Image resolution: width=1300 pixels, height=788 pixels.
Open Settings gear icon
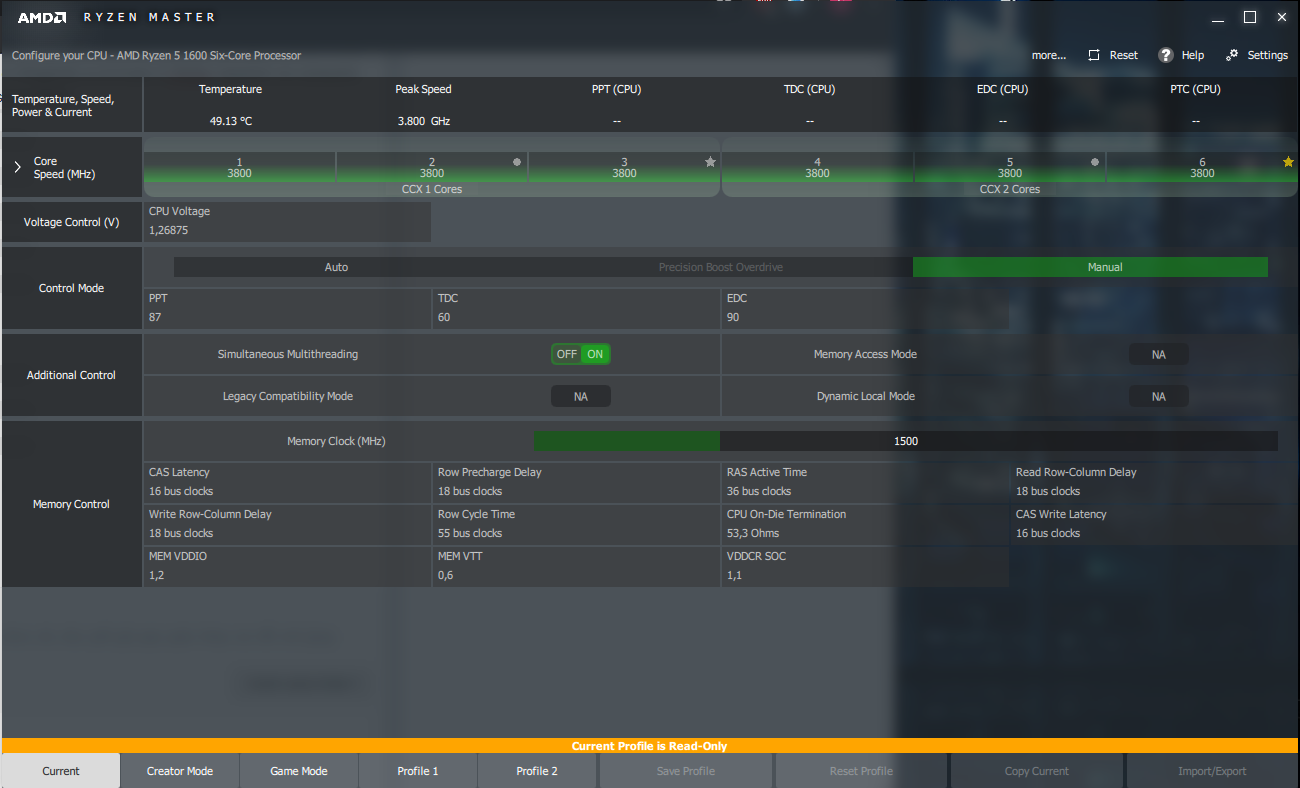click(1232, 55)
